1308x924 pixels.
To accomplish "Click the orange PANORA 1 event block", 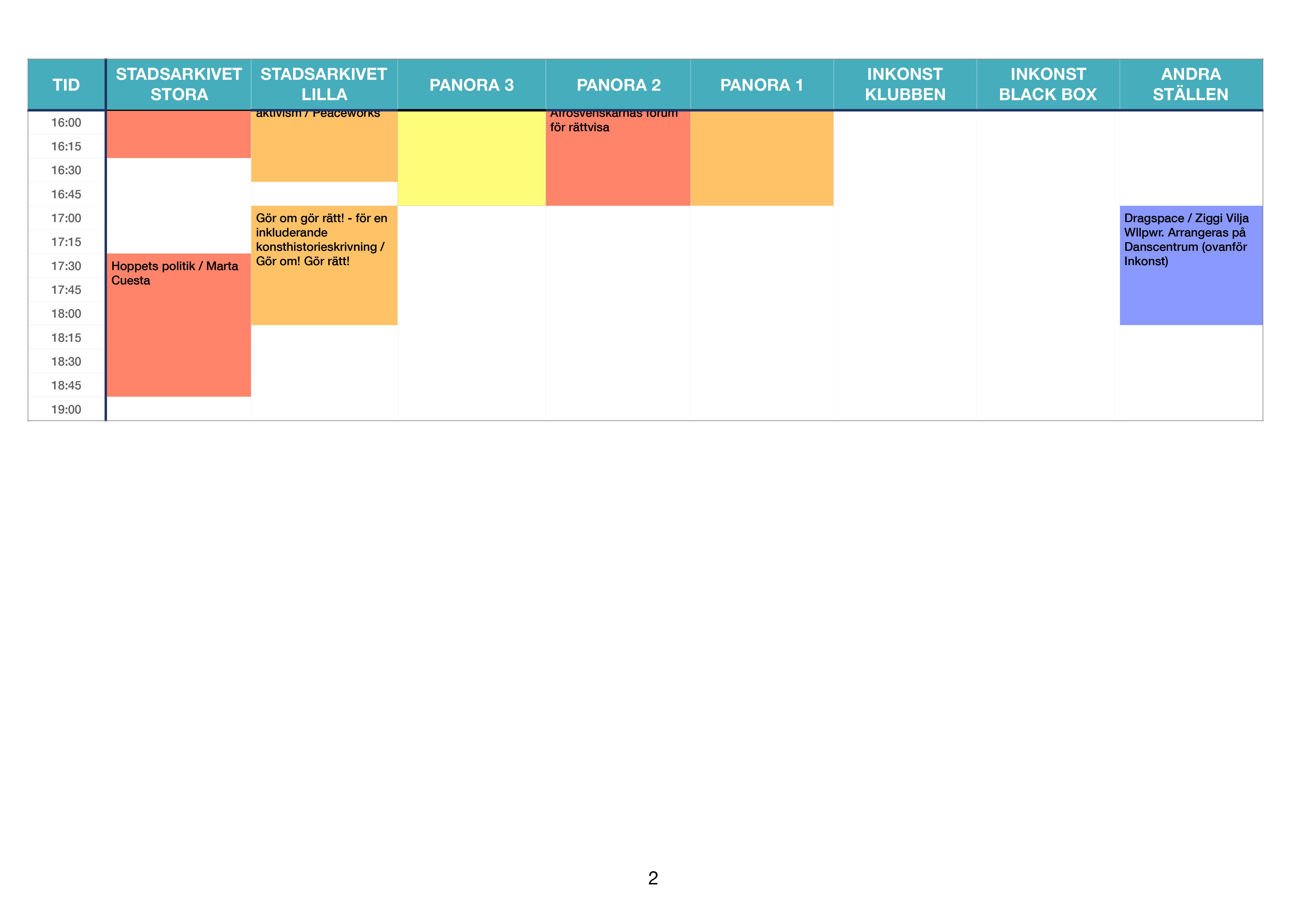I will [x=762, y=158].
